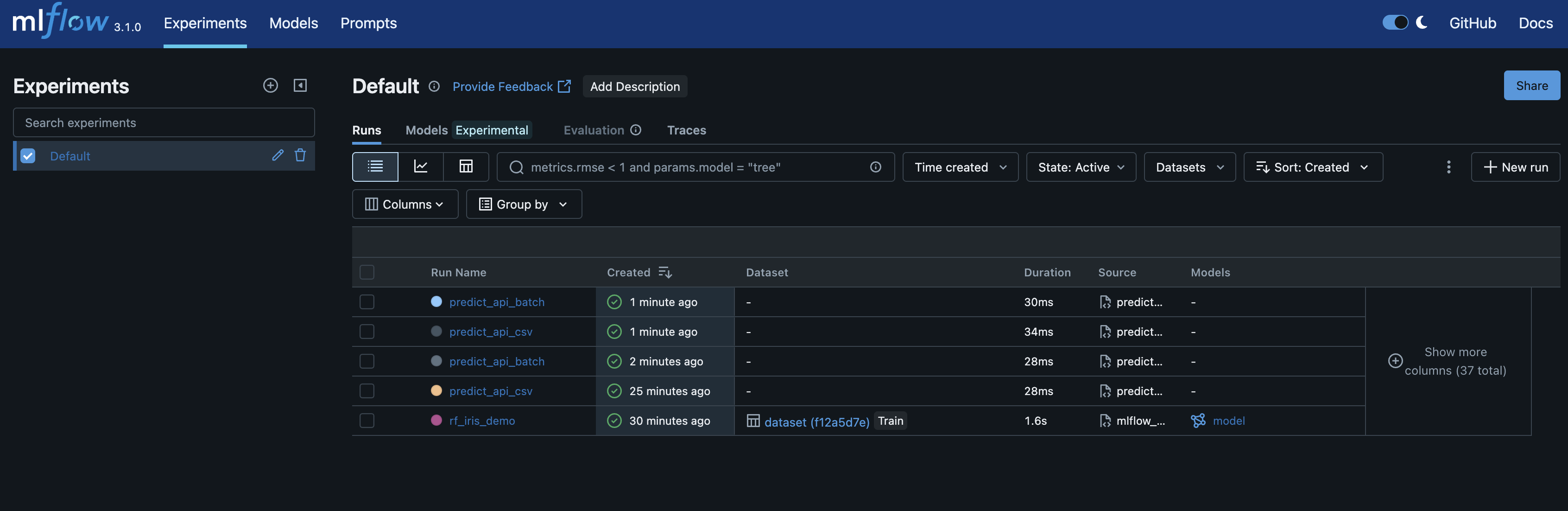The image size is (1568, 511).
Task: Delete Default experiment with trash icon
Action: pyautogui.click(x=300, y=155)
